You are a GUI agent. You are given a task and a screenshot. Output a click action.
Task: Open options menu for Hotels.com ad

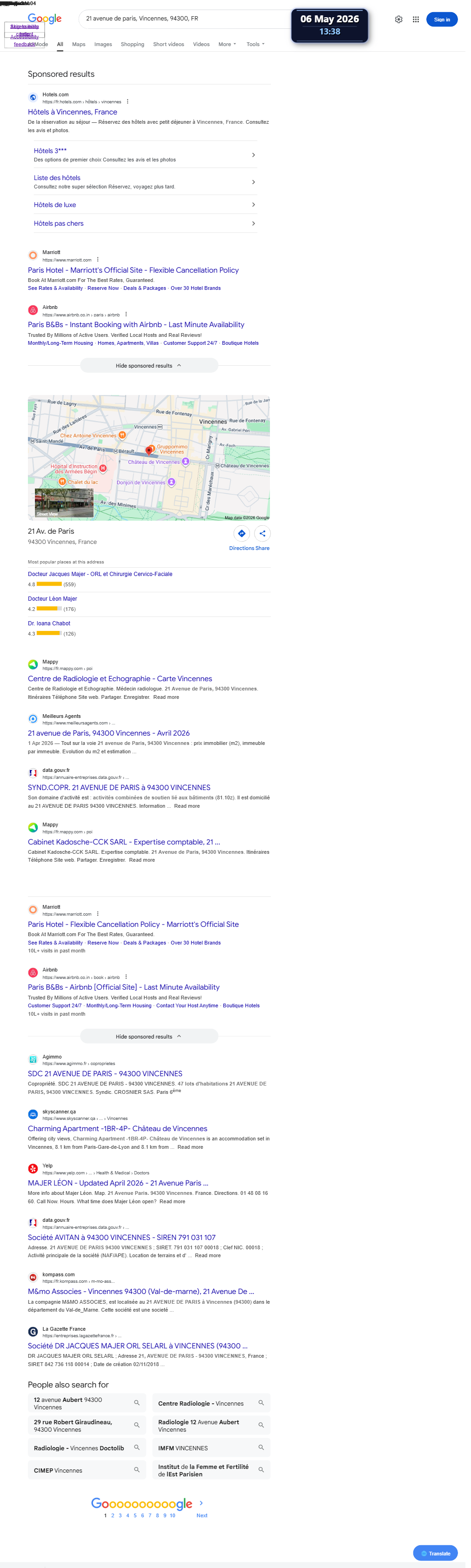point(127,101)
